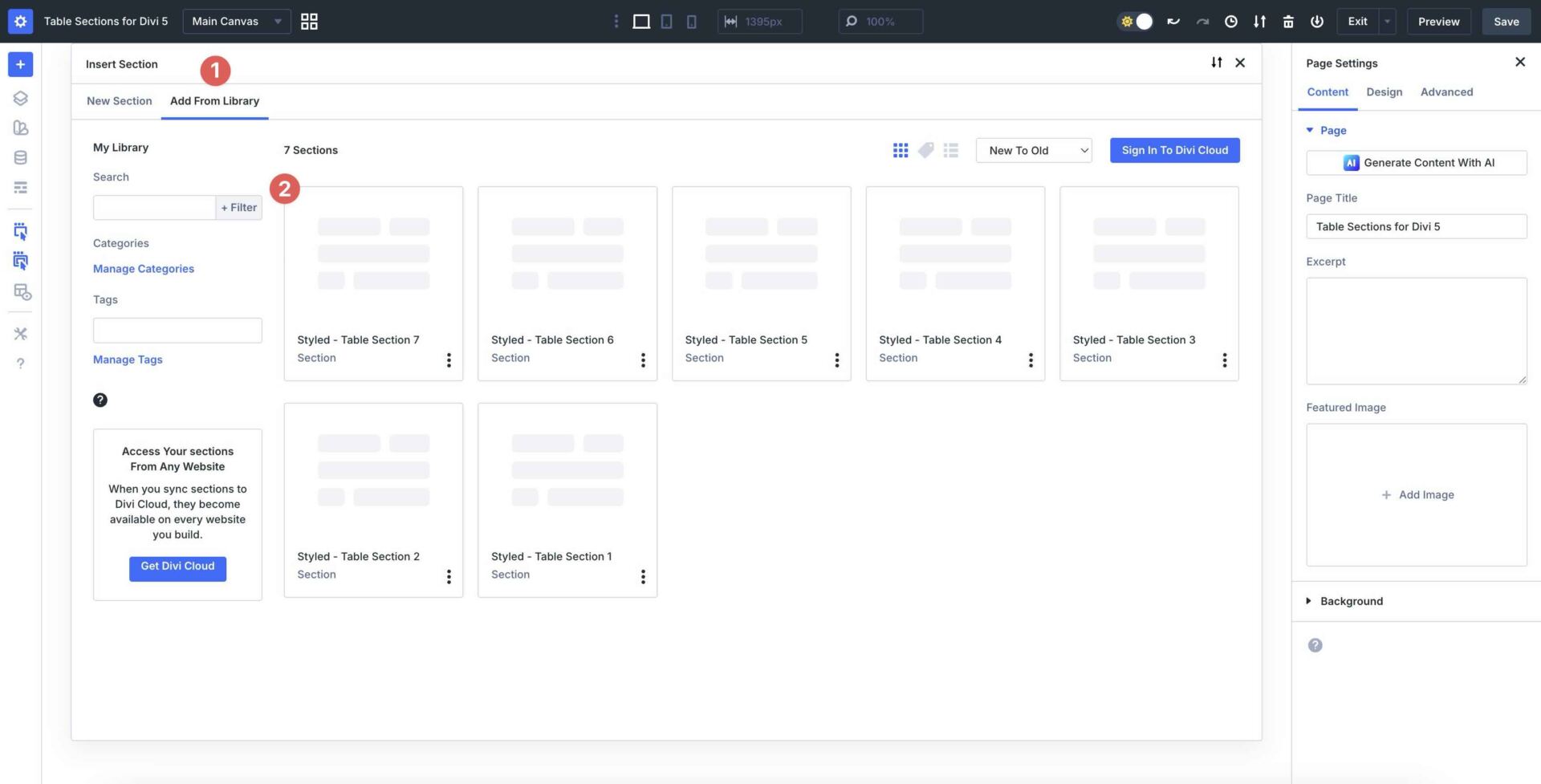Click the Page Title input field
The width and height of the screenshot is (1541, 784).
pyautogui.click(x=1416, y=226)
